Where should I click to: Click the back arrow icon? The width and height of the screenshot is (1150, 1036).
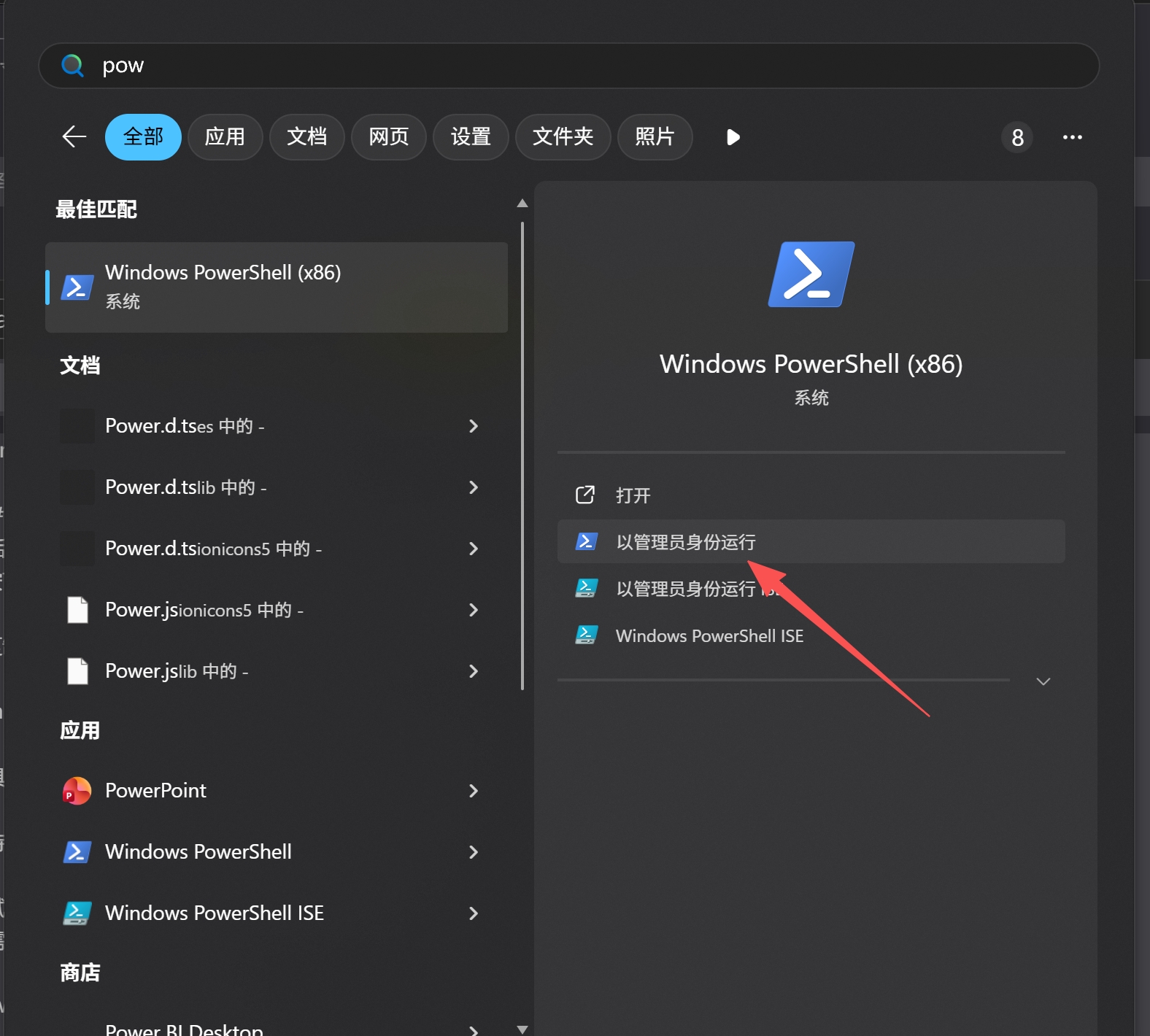[74, 136]
